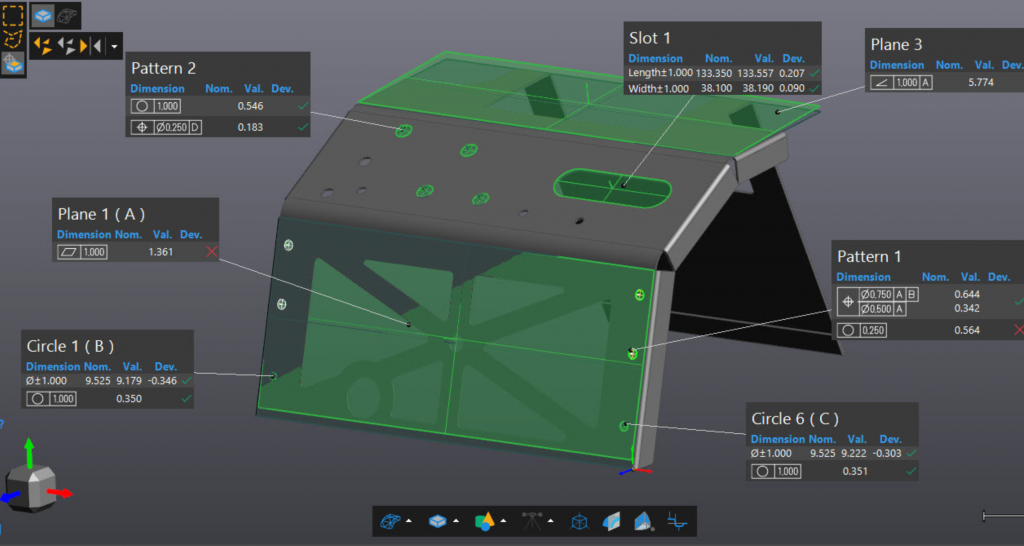This screenshot has height=546, width=1024.
Task: Click the multicolor shapes icon in bottom toolbar
Action: [484, 521]
